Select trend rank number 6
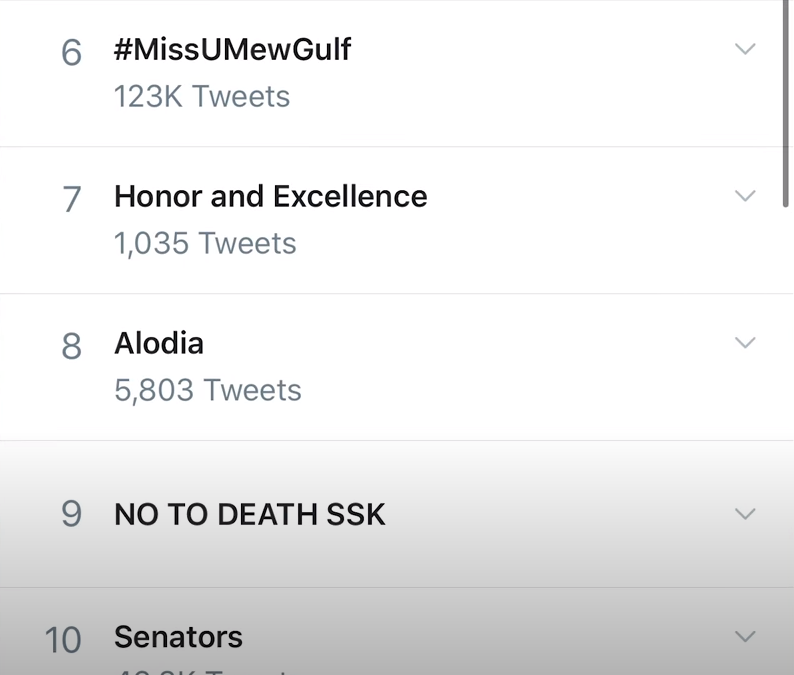 coord(71,53)
